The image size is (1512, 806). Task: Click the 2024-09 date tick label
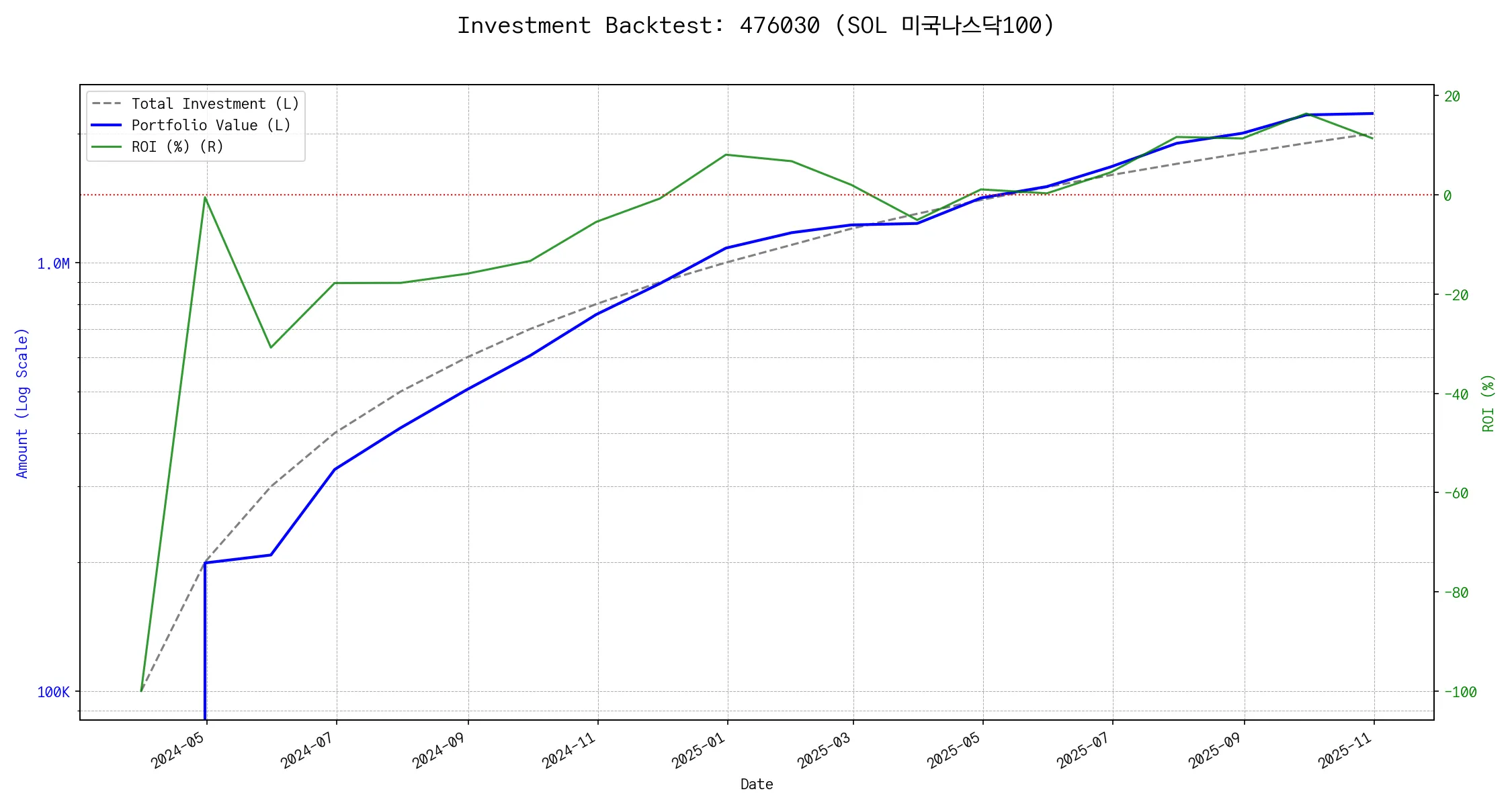coord(440,750)
